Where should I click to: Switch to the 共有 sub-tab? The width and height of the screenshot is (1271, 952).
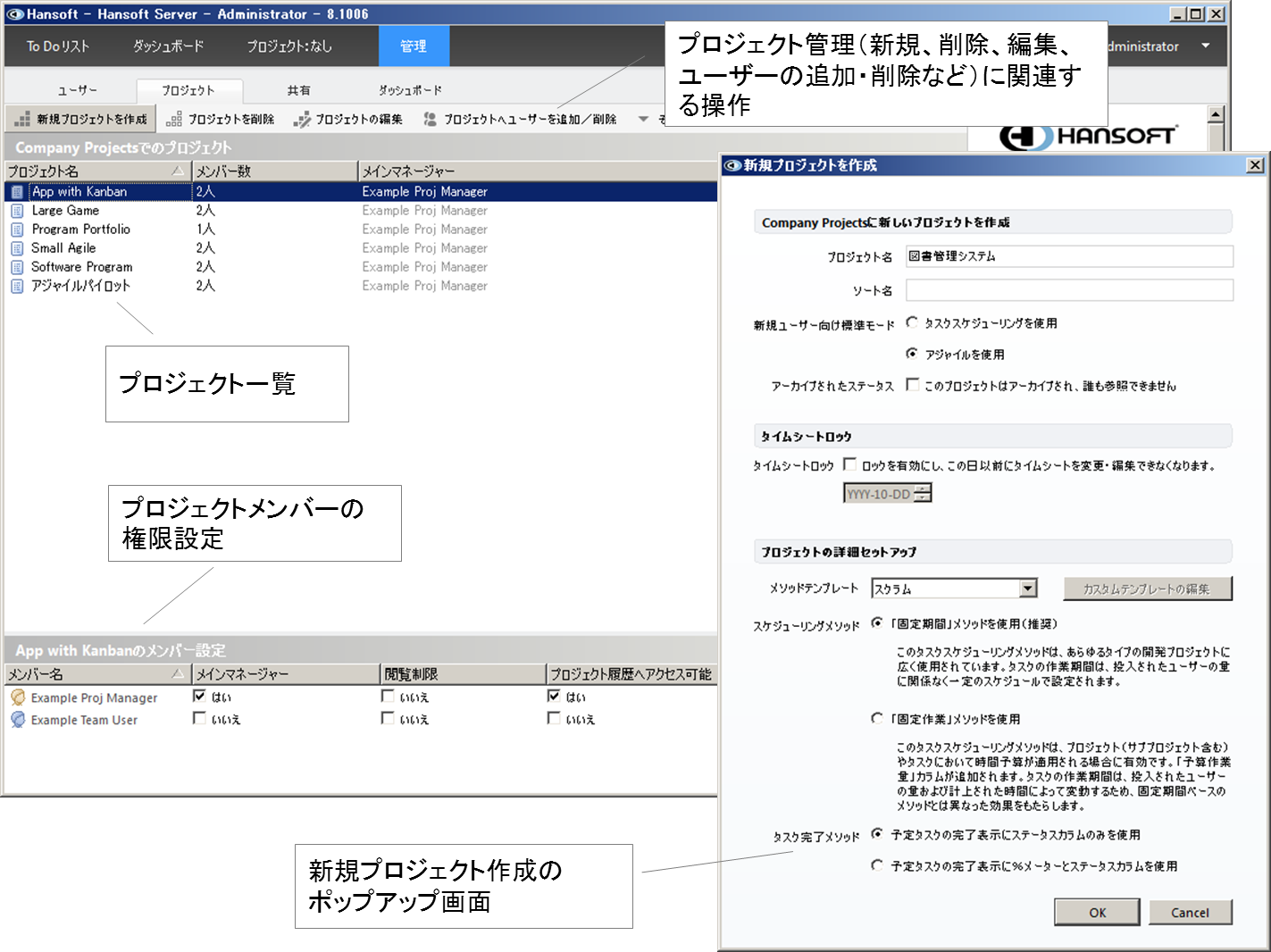(x=299, y=90)
